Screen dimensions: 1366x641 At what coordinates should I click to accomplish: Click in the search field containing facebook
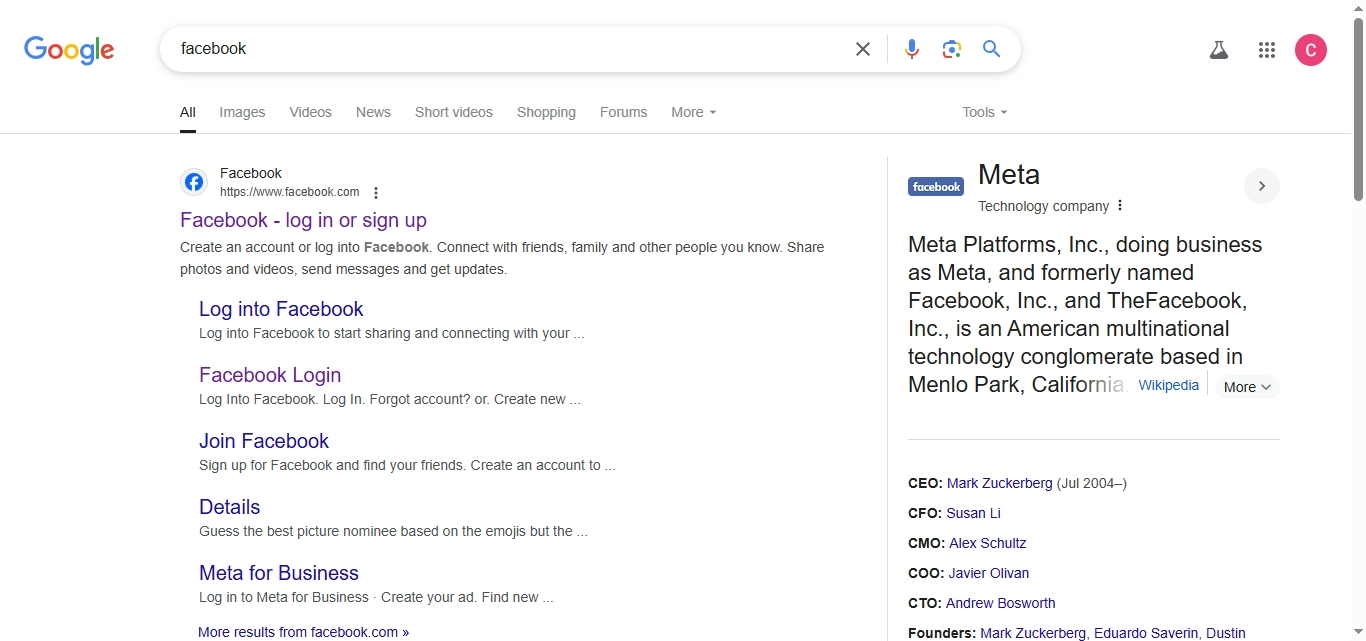click(x=510, y=49)
